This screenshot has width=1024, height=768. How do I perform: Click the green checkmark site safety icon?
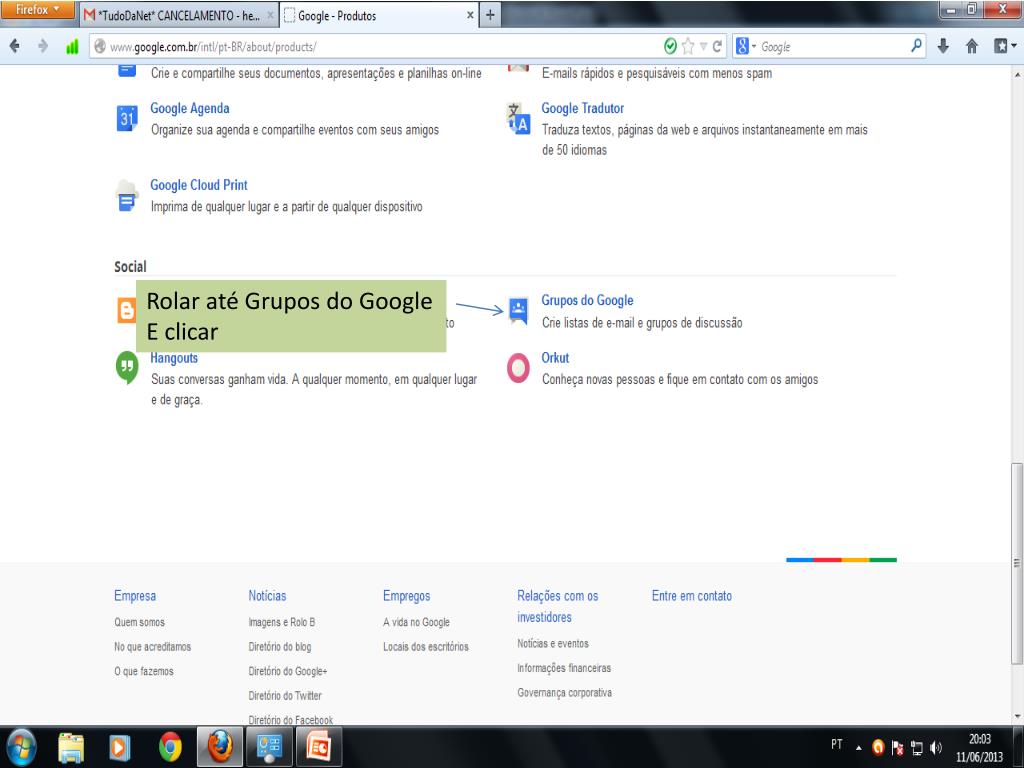coord(670,46)
